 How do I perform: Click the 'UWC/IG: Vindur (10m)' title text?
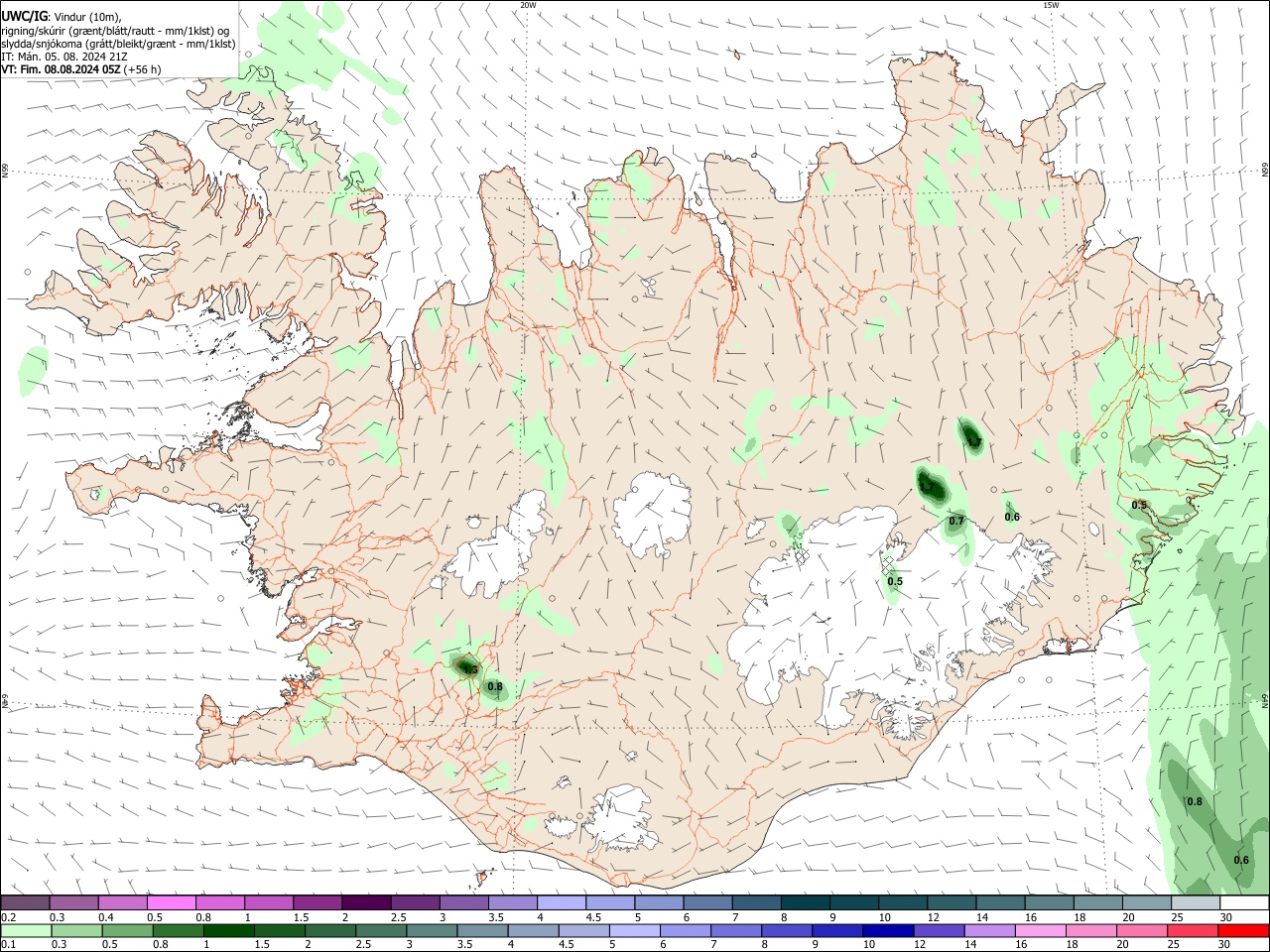coord(61,16)
